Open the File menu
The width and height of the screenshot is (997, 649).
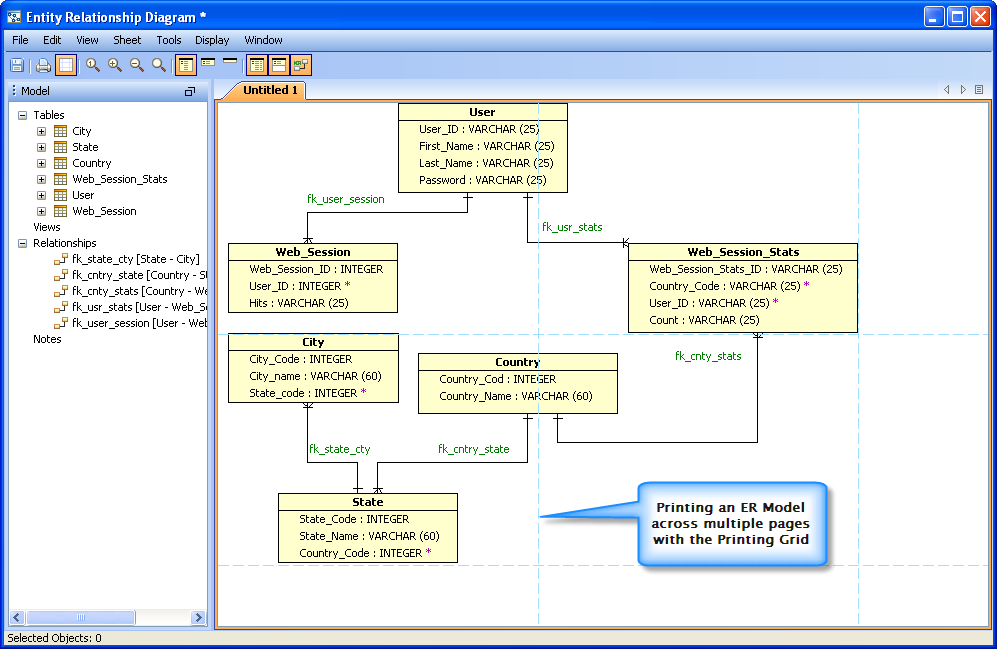point(20,40)
